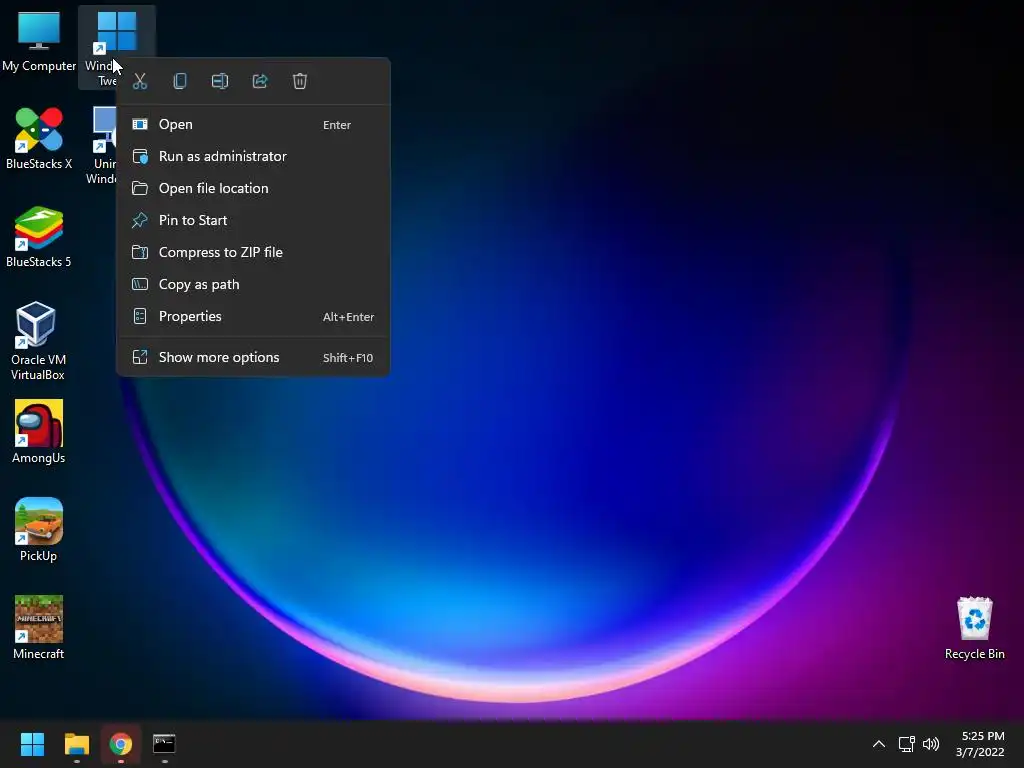Click the Copy icon in context menu
The height and width of the screenshot is (768, 1024).
point(180,81)
